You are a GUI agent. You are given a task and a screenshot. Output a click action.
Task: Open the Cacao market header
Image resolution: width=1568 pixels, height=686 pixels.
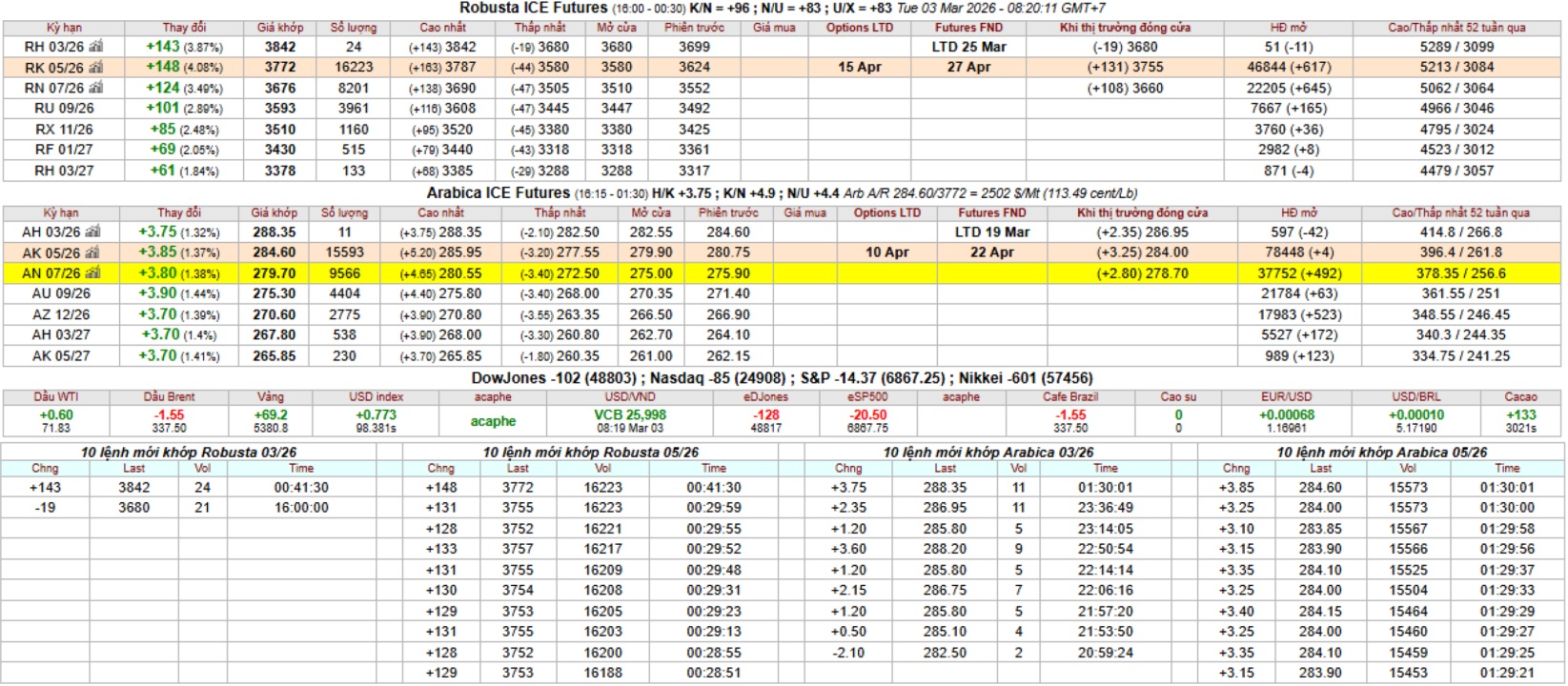click(1520, 397)
